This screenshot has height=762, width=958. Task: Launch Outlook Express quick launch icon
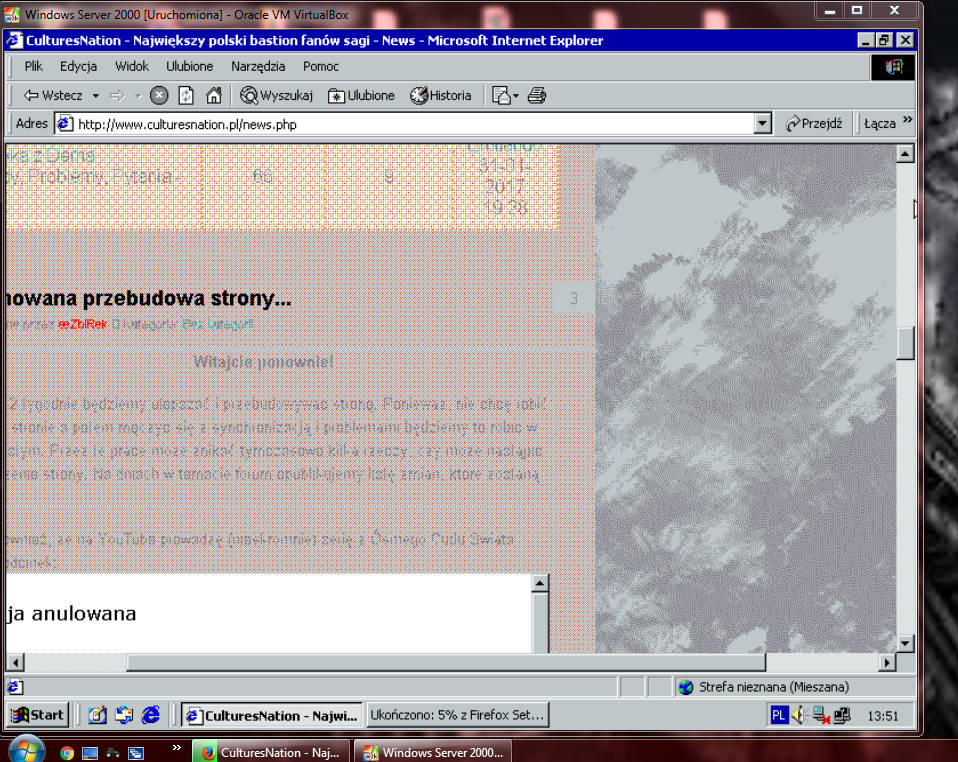click(x=124, y=715)
